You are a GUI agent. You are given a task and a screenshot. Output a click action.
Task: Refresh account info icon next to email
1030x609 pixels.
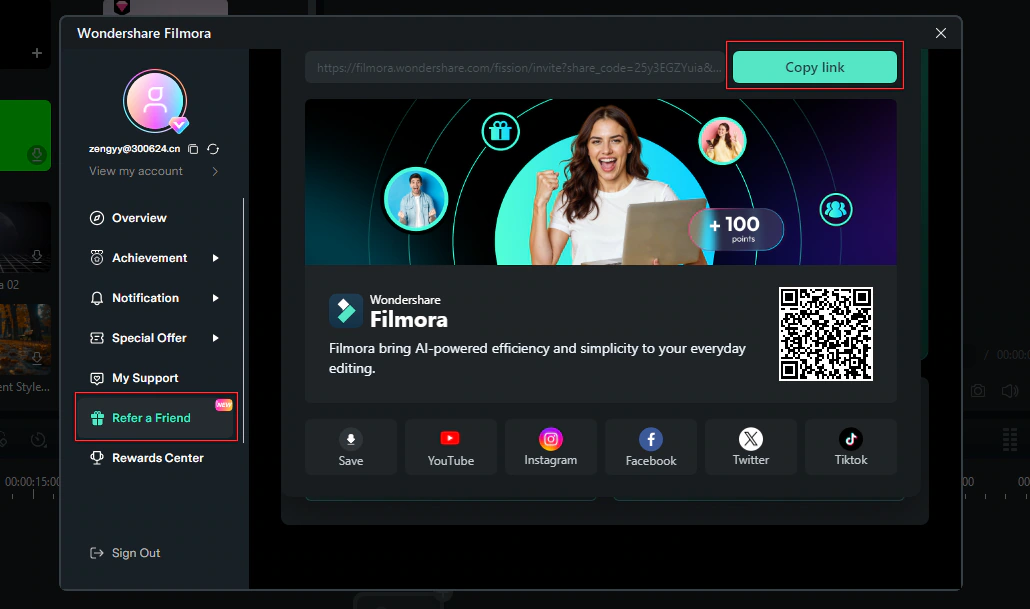213,149
